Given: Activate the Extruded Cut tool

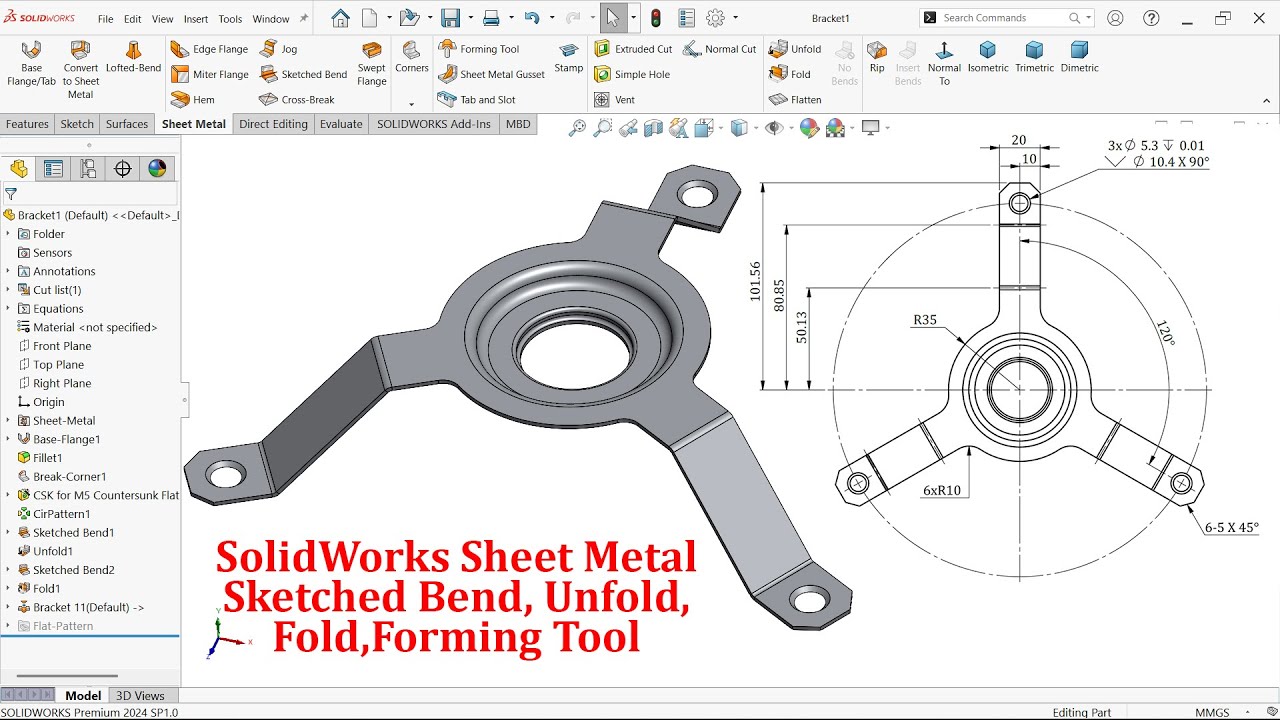Looking at the screenshot, I should [632, 49].
